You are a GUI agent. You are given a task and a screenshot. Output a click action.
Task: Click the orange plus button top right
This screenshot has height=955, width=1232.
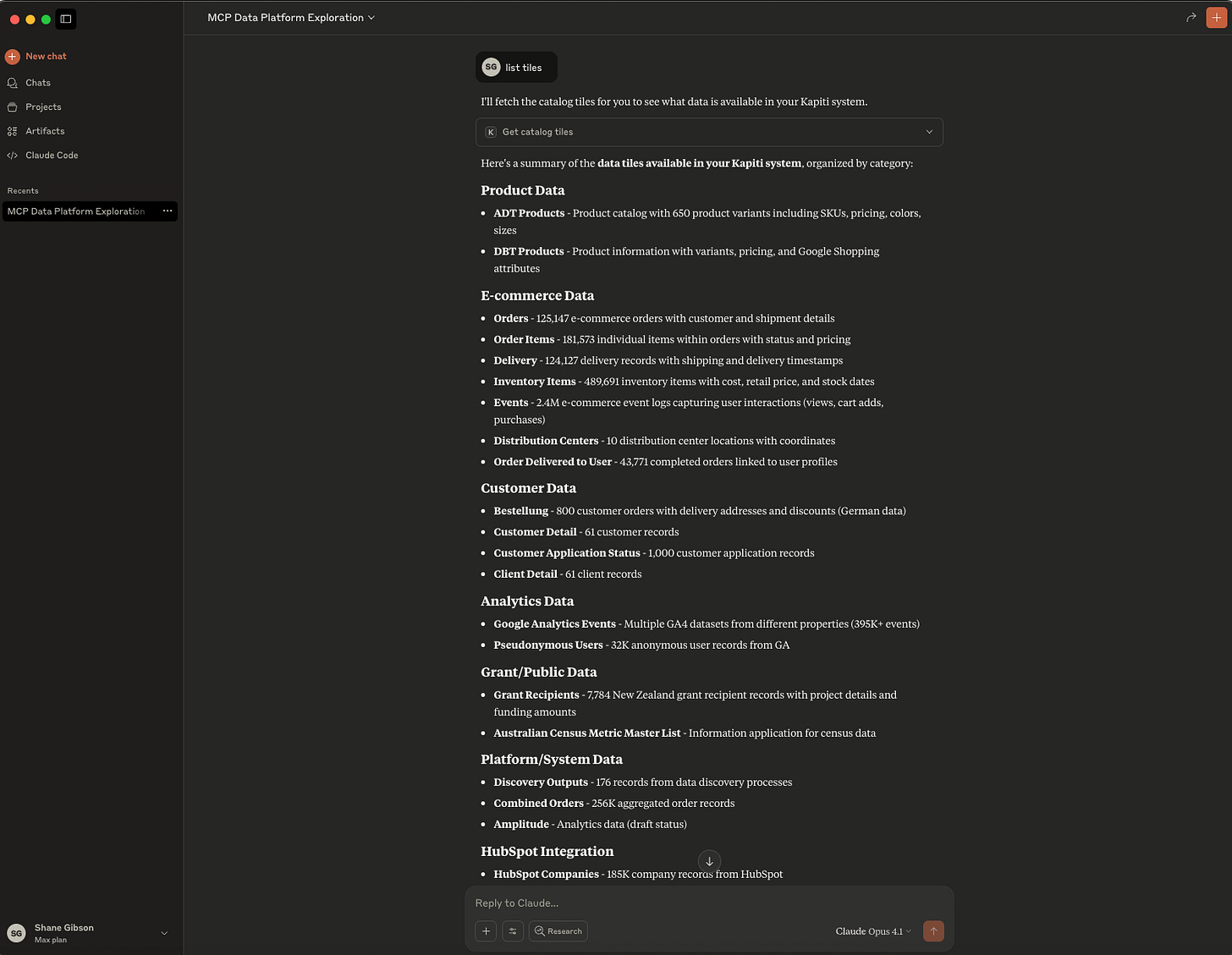point(1217,18)
